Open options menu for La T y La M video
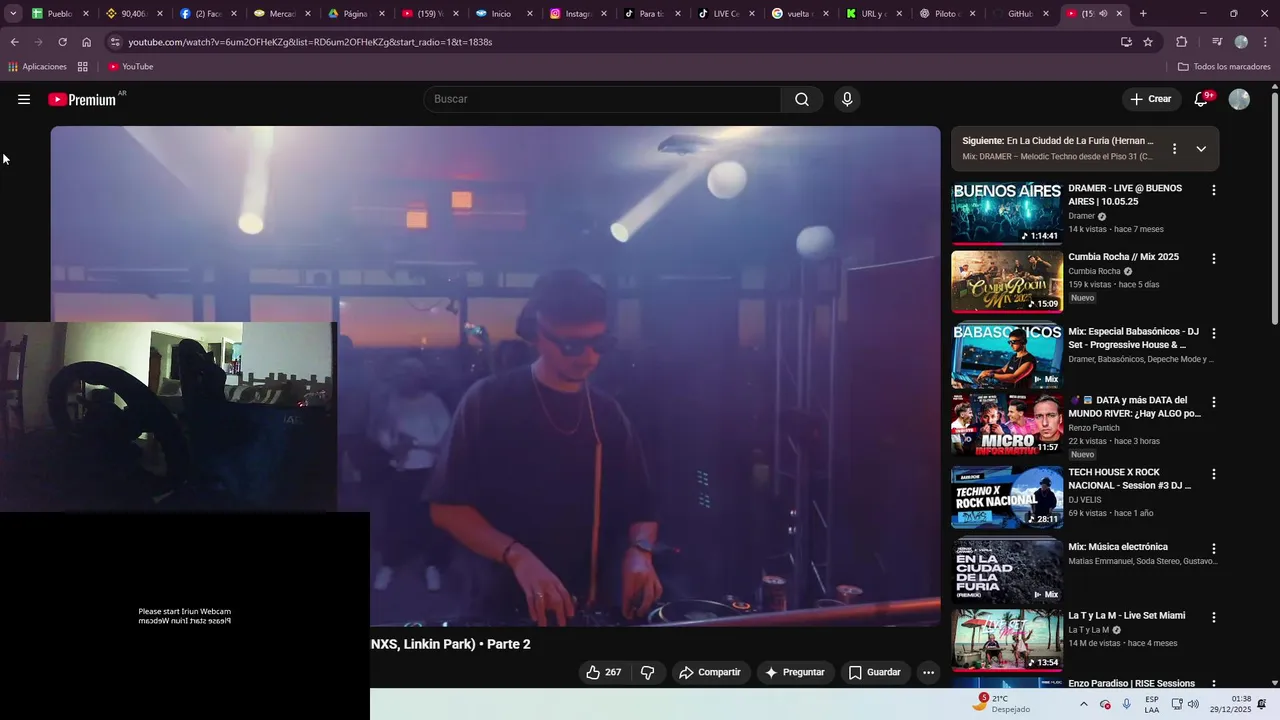The image size is (1280, 720). point(1214,618)
